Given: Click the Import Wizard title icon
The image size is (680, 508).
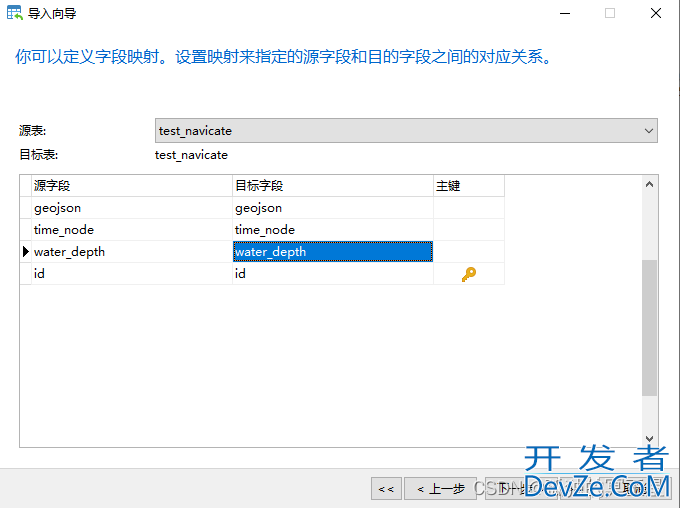Looking at the screenshot, I should point(15,13).
